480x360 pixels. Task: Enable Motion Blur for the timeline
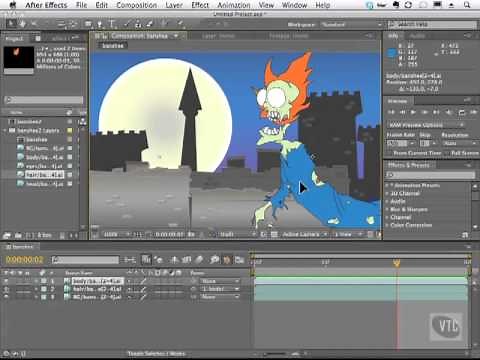[199, 260]
